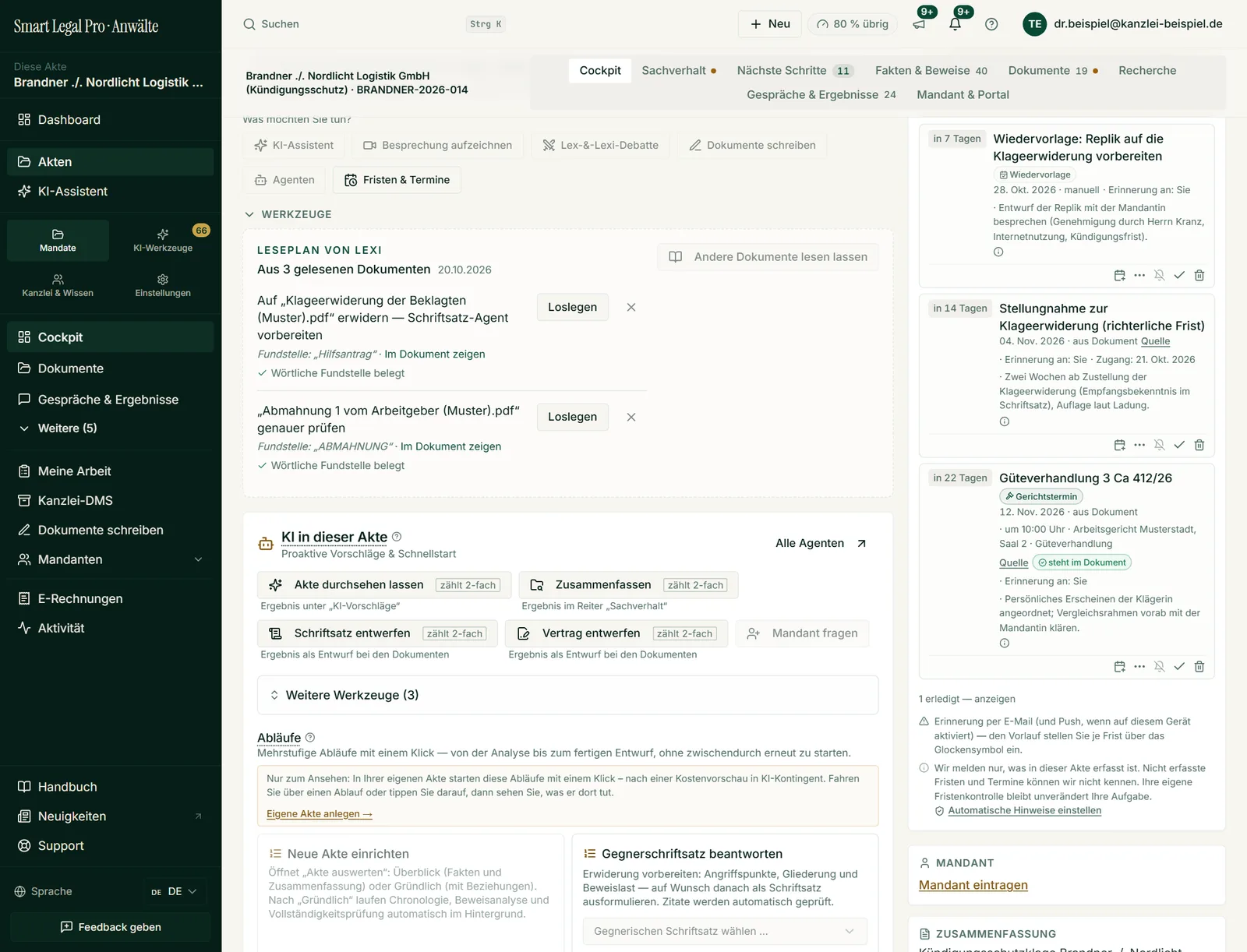This screenshot has height=952, width=1247.
Task: Switch to the Fakten & Beweise tab
Action: [x=931, y=70]
